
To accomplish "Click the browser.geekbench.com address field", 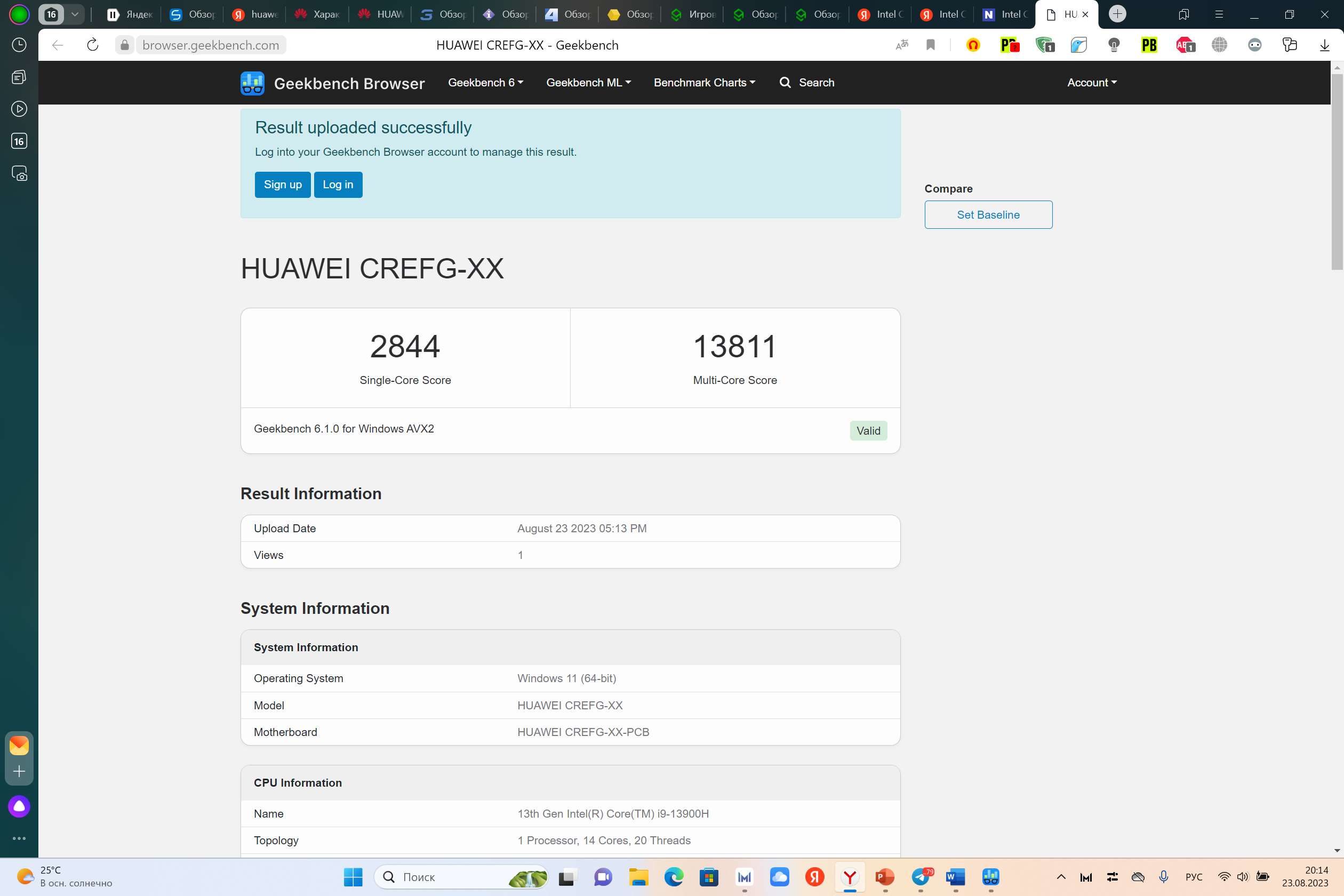I will tap(211, 45).
